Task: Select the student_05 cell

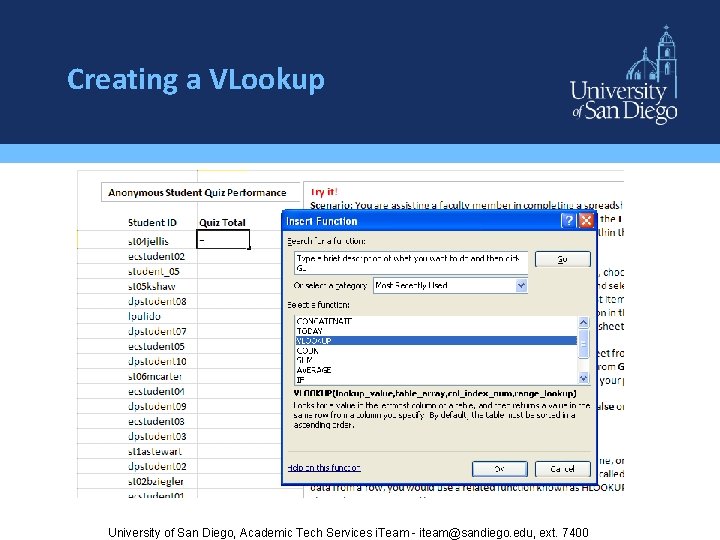Action: point(154,271)
